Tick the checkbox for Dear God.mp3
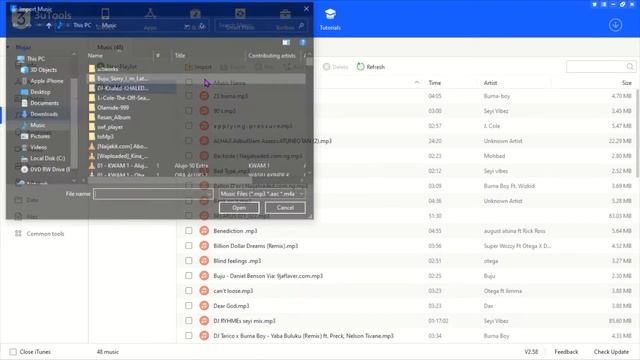Screen dimensions: 640x360 coord(189,305)
